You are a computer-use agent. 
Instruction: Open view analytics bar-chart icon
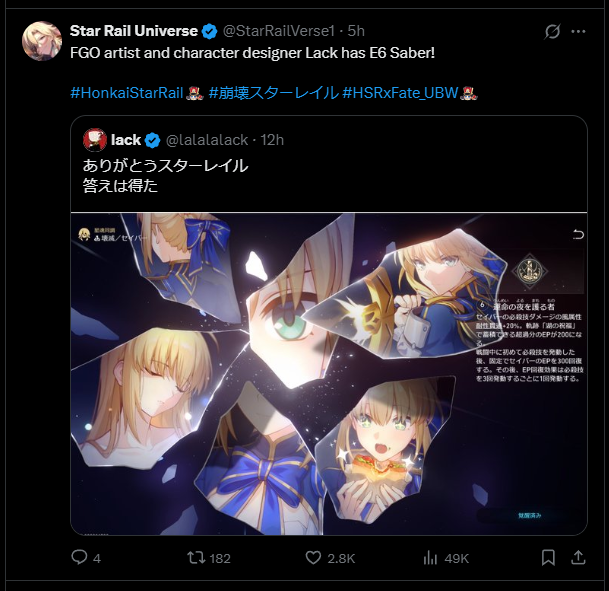pyautogui.click(x=431, y=558)
